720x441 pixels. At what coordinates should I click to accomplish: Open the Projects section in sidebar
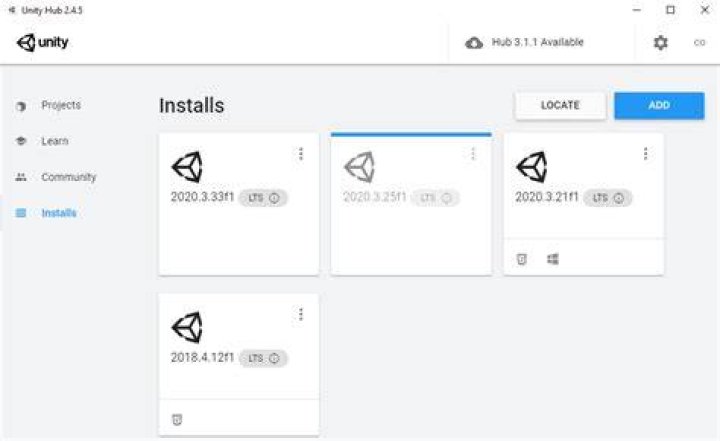[61, 105]
